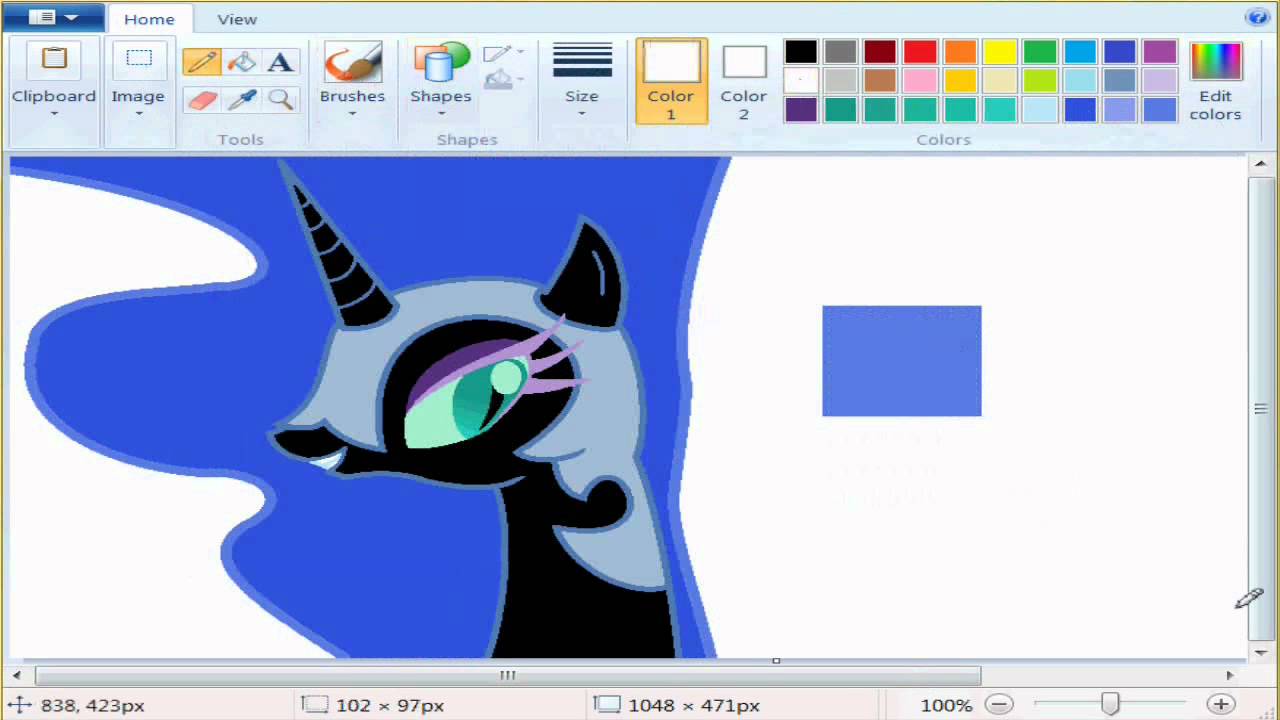The image size is (1280, 720).
Task: Pick the dark gray color swatch
Action: (x=840, y=52)
